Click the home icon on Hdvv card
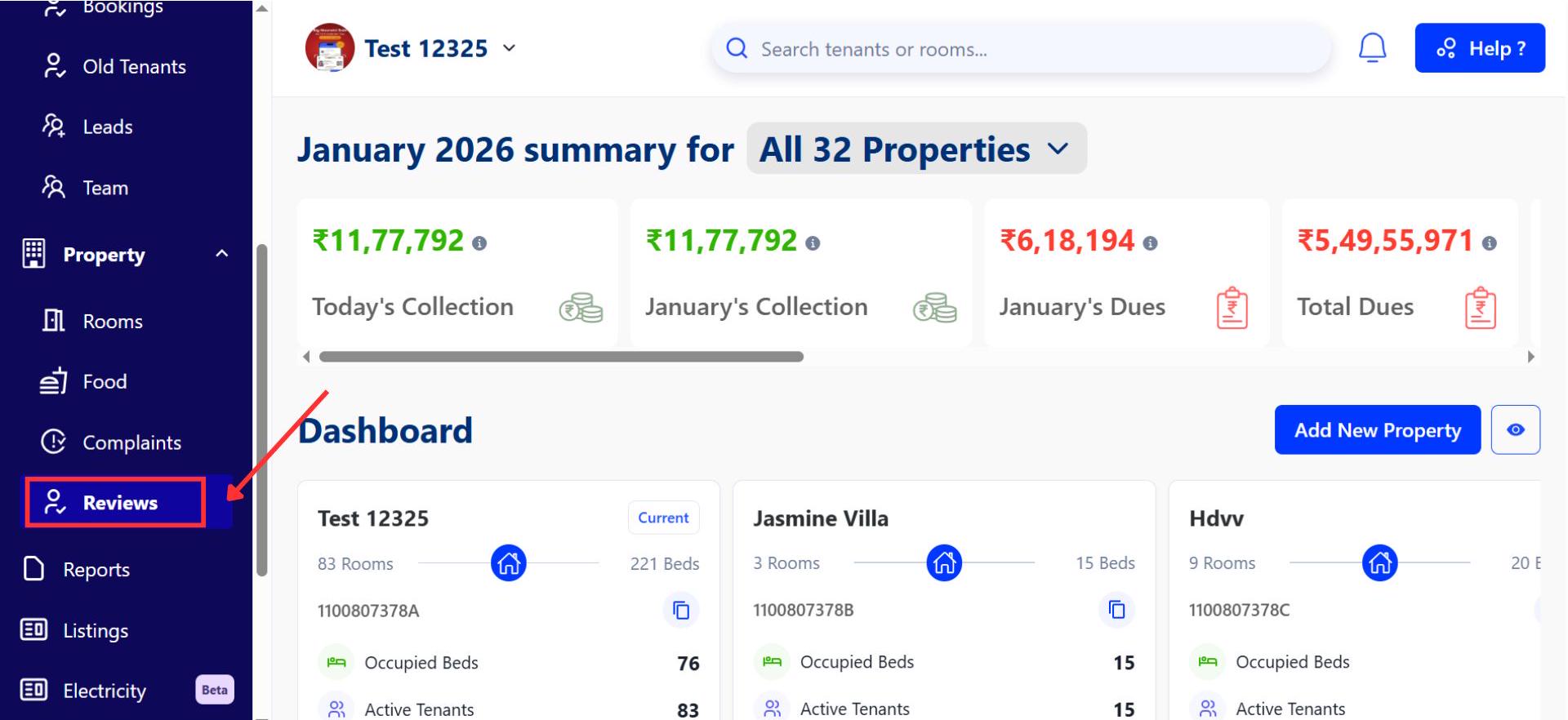The image size is (1568, 720). (x=1379, y=563)
